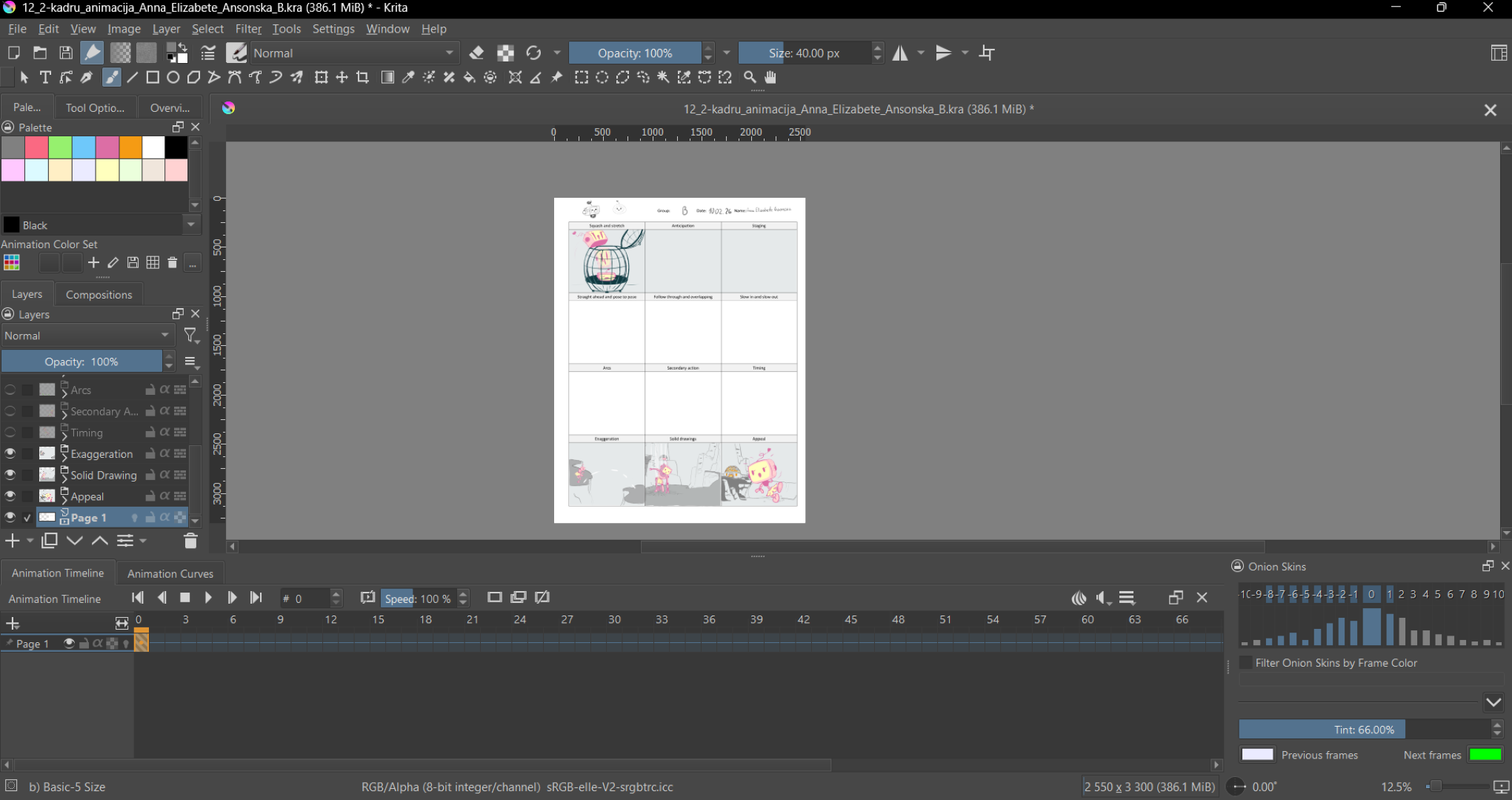Play the animation
Screen dimensions: 1512x800
point(208,598)
